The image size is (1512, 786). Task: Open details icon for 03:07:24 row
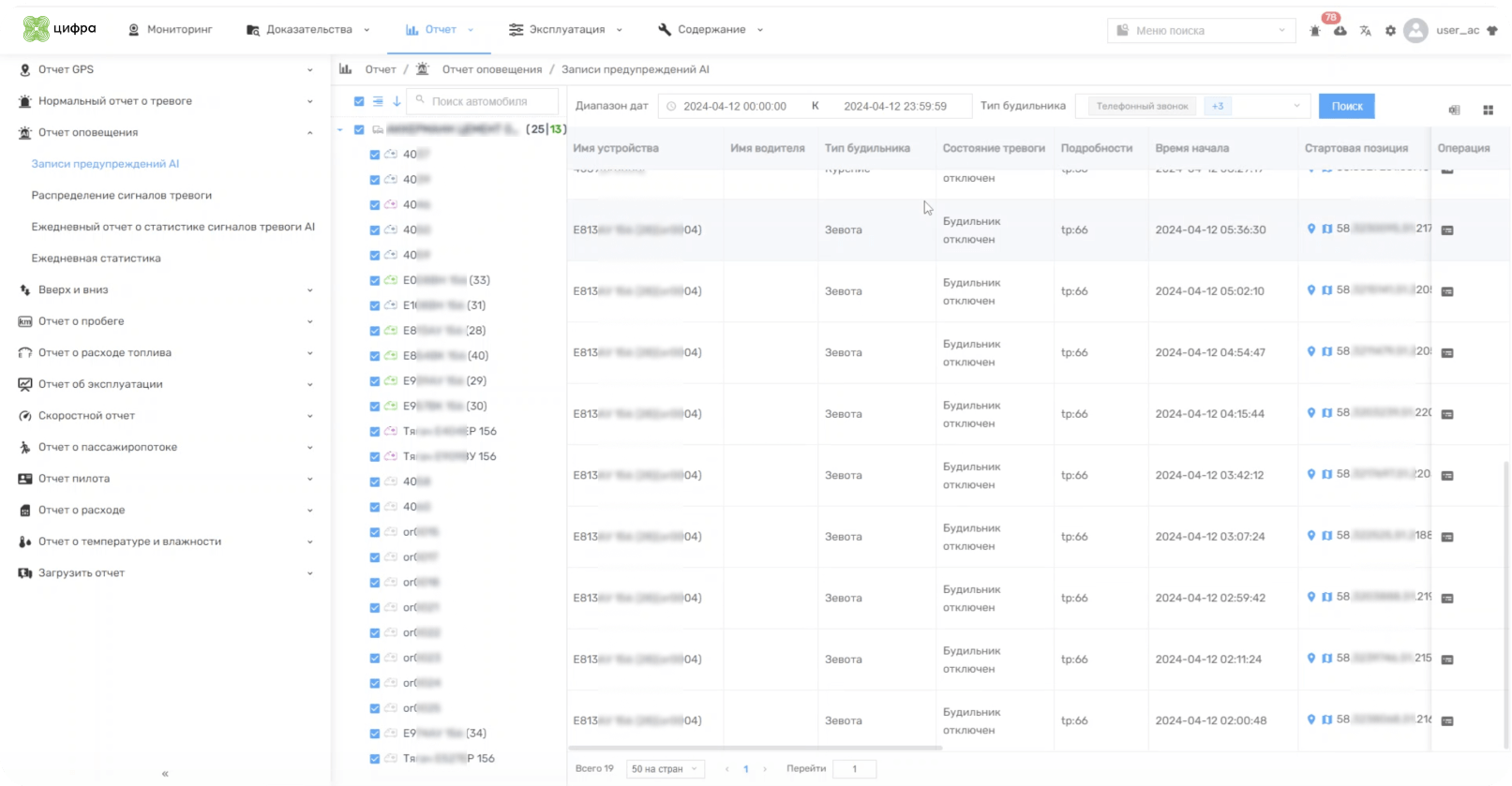click(x=1447, y=537)
